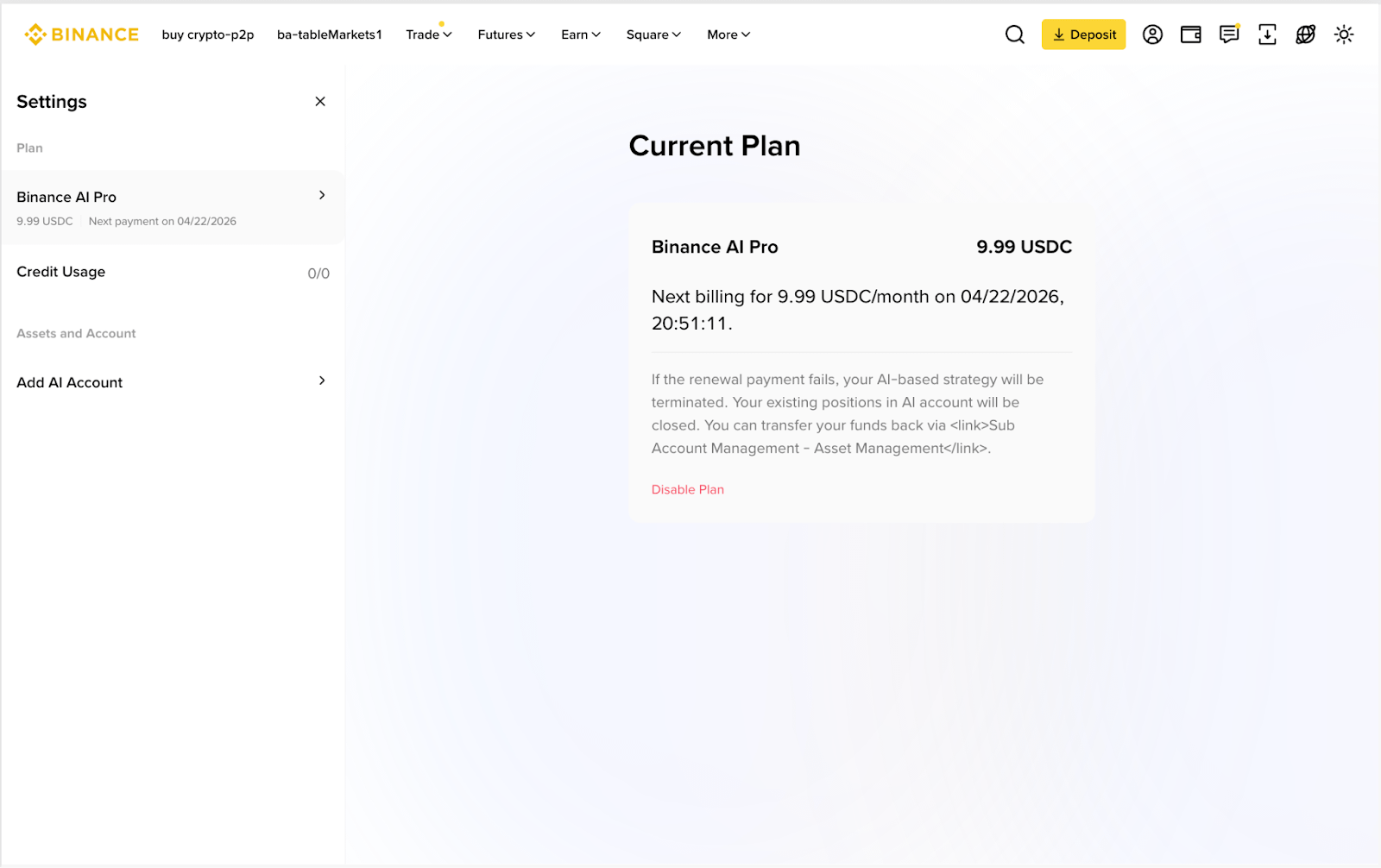Viewport: 1381px width, 868px height.
Task: Select the Binance AI Pro plan row
Action: click(x=172, y=207)
